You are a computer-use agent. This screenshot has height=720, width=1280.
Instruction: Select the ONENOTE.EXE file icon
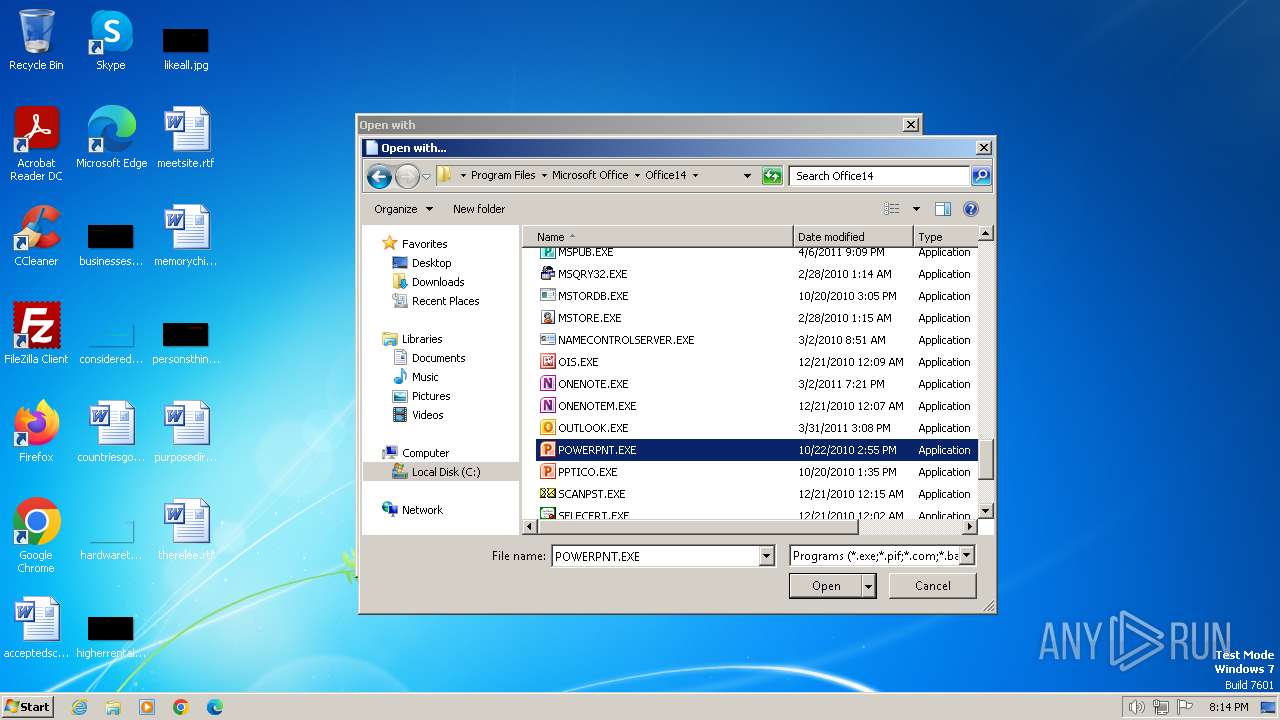click(x=547, y=384)
